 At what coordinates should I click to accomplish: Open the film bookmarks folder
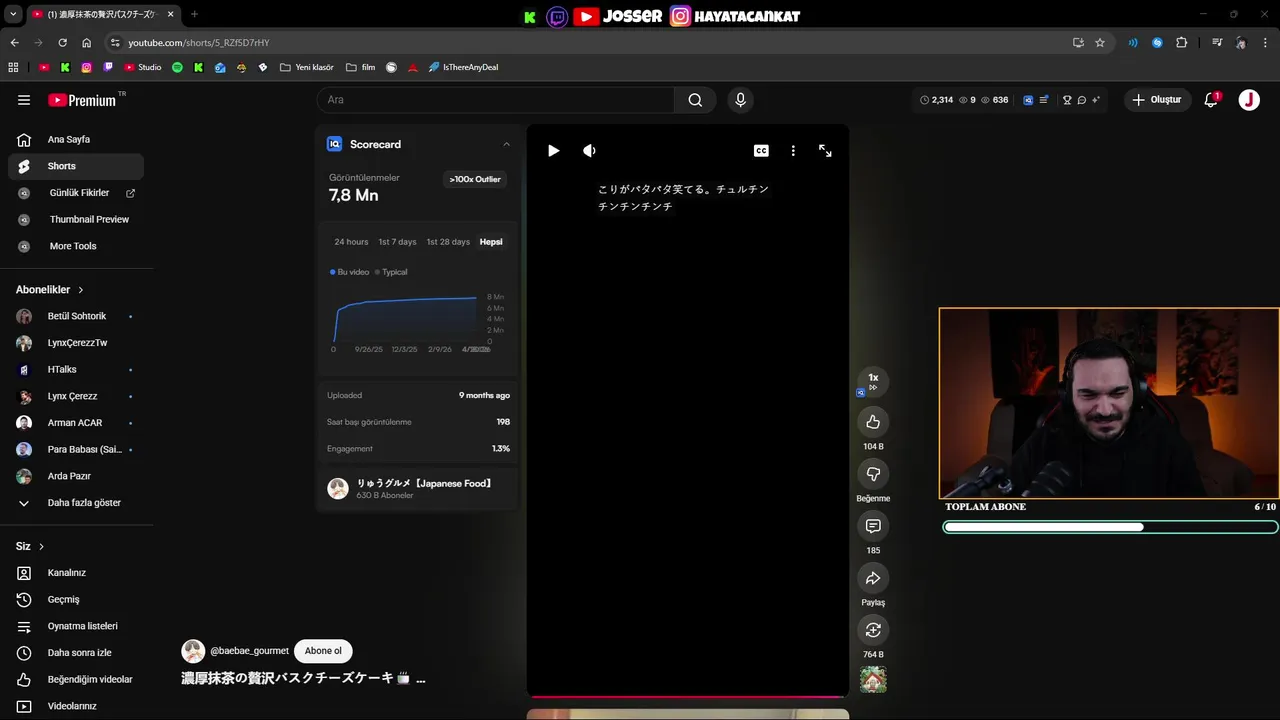coord(360,67)
